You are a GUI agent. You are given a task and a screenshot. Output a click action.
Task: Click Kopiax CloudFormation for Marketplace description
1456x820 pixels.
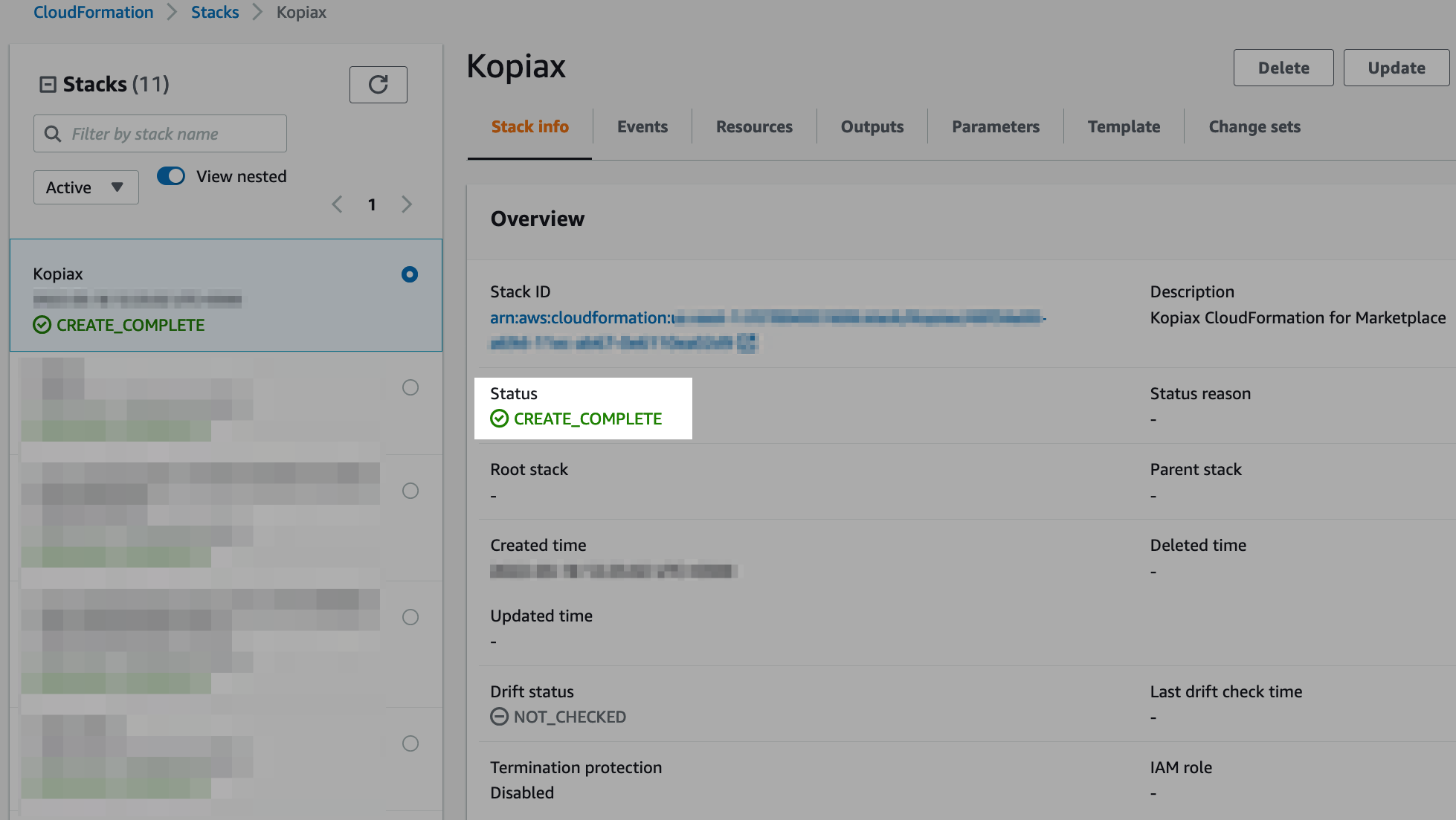click(1298, 318)
